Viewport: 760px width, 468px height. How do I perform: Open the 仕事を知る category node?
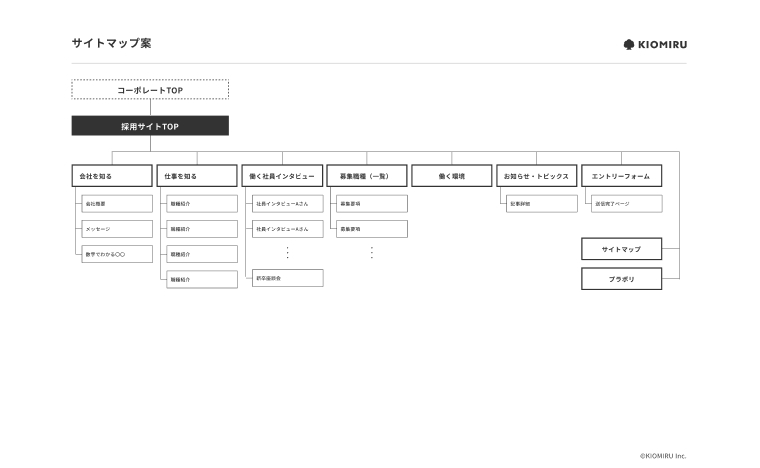coord(197,176)
